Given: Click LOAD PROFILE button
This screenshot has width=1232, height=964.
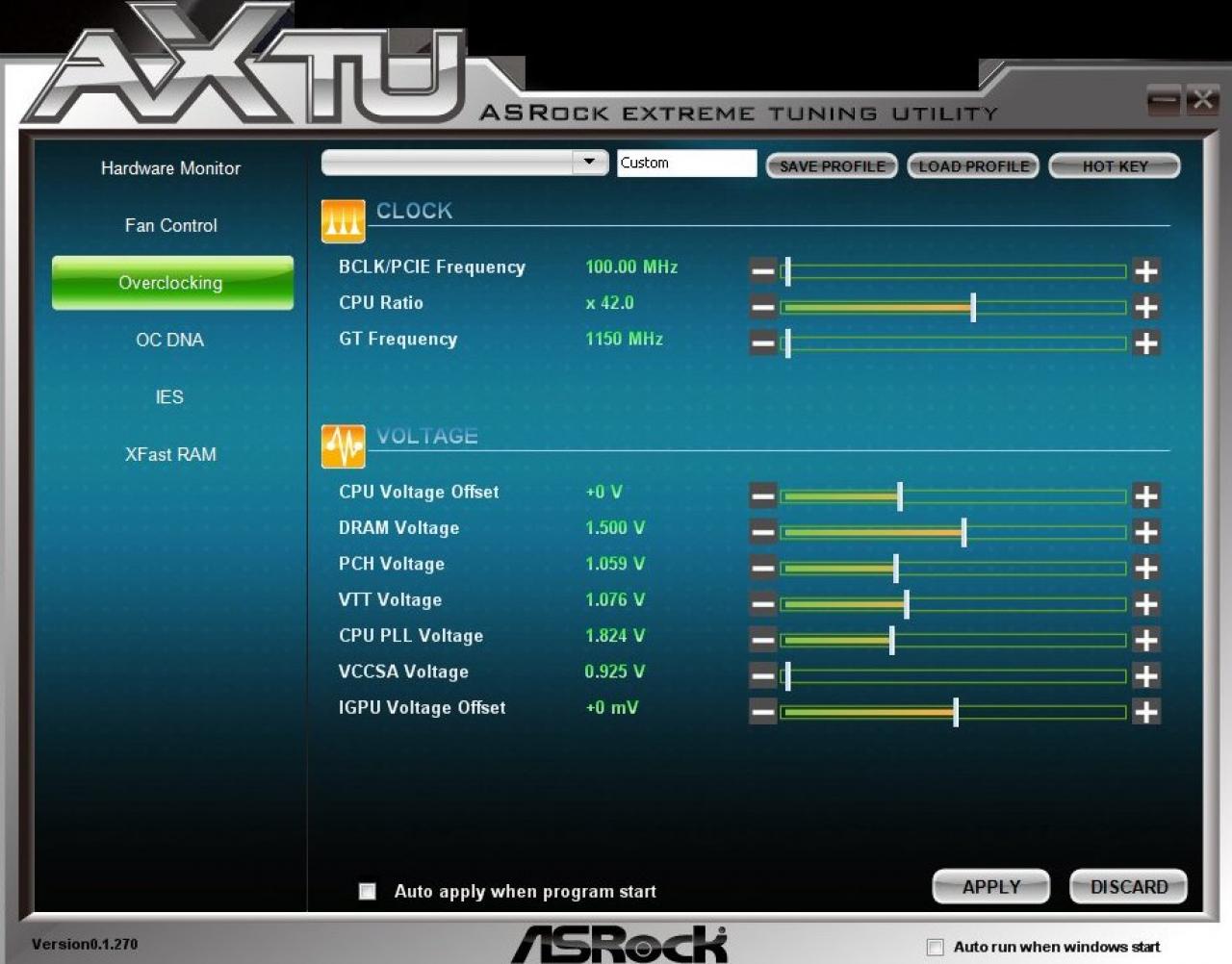Looking at the screenshot, I should 973,166.
